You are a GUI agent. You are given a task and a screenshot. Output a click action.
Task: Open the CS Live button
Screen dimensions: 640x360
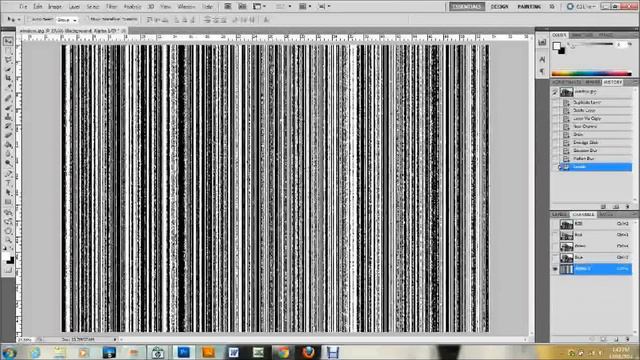[x=582, y=7]
